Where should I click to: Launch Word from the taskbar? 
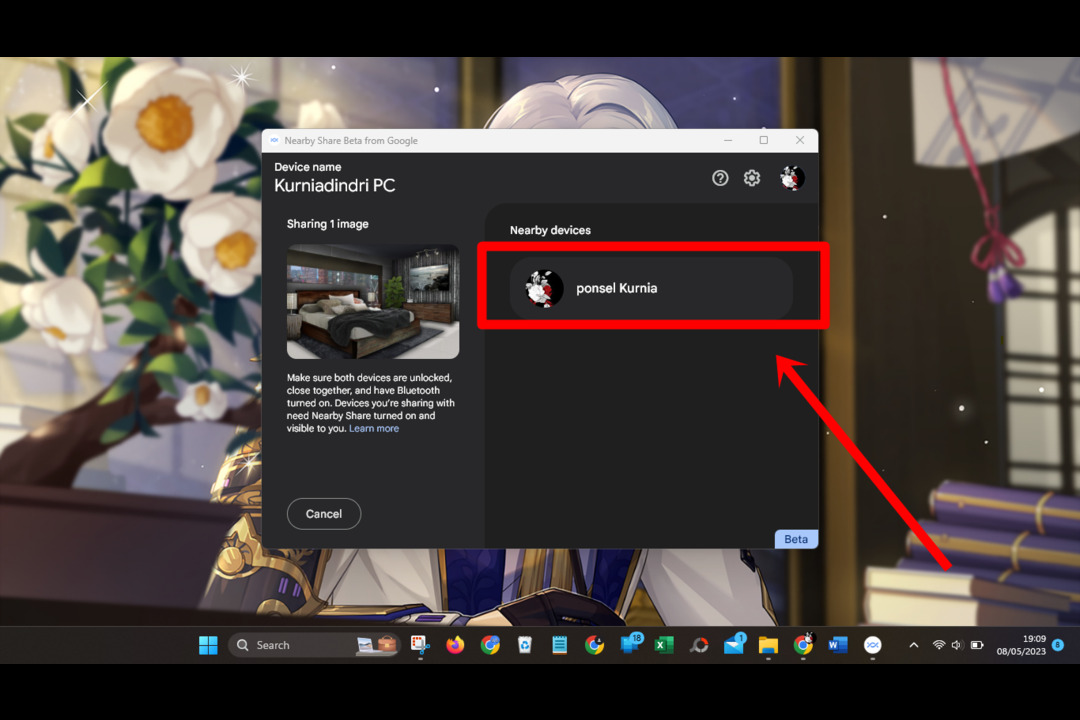click(x=838, y=645)
